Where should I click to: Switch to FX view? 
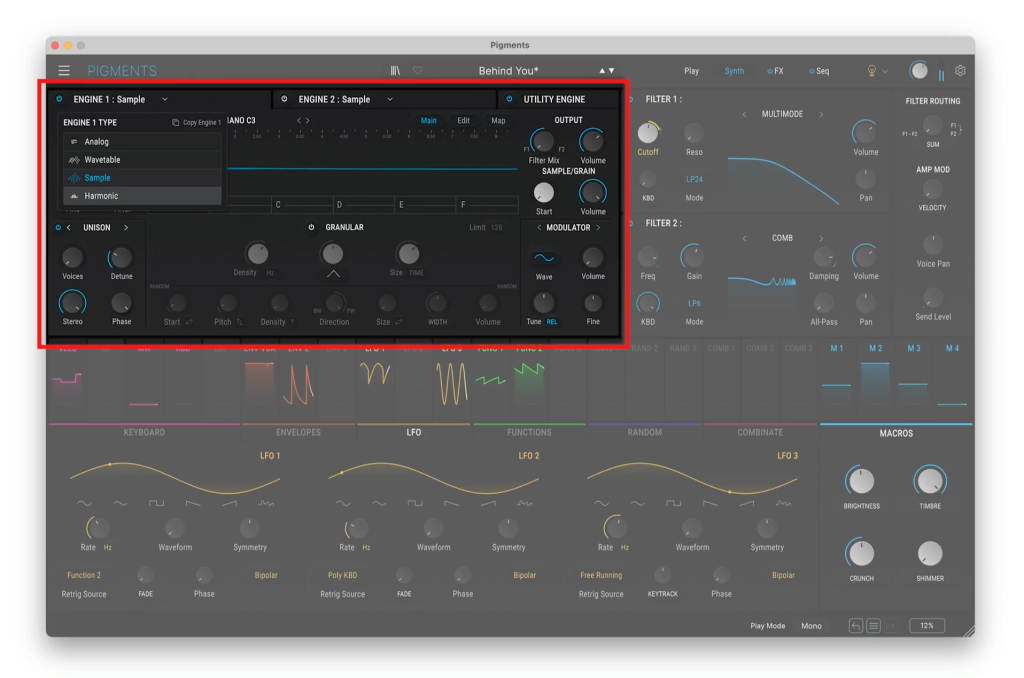(776, 71)
